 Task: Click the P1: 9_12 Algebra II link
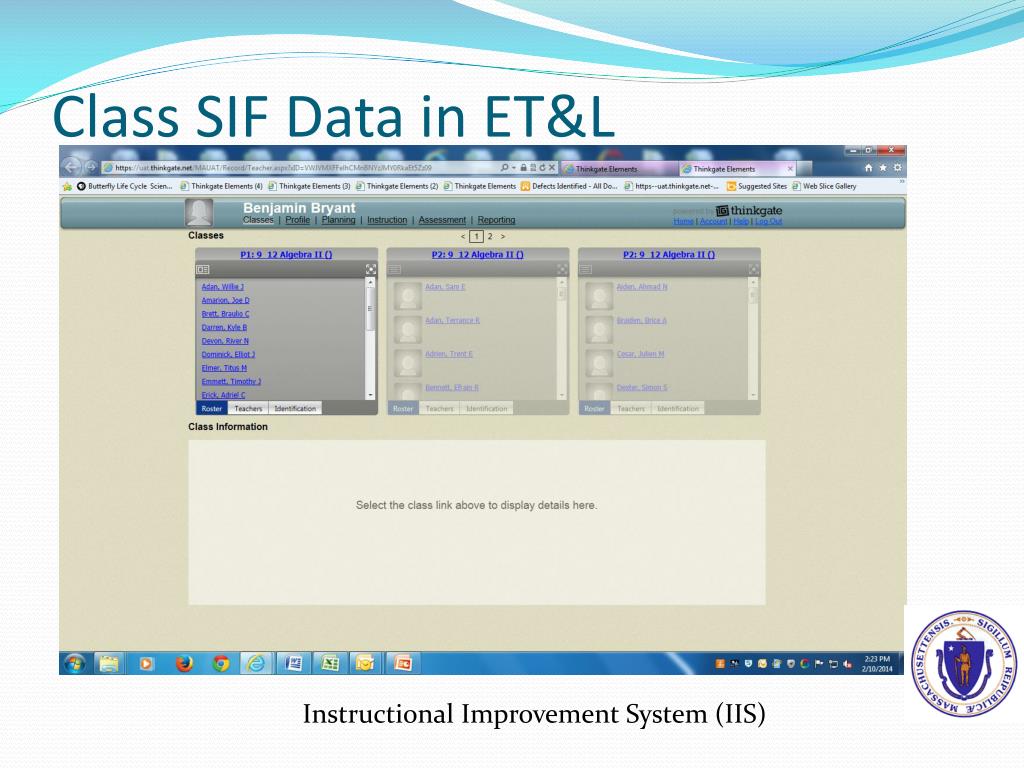click(286, 255)
